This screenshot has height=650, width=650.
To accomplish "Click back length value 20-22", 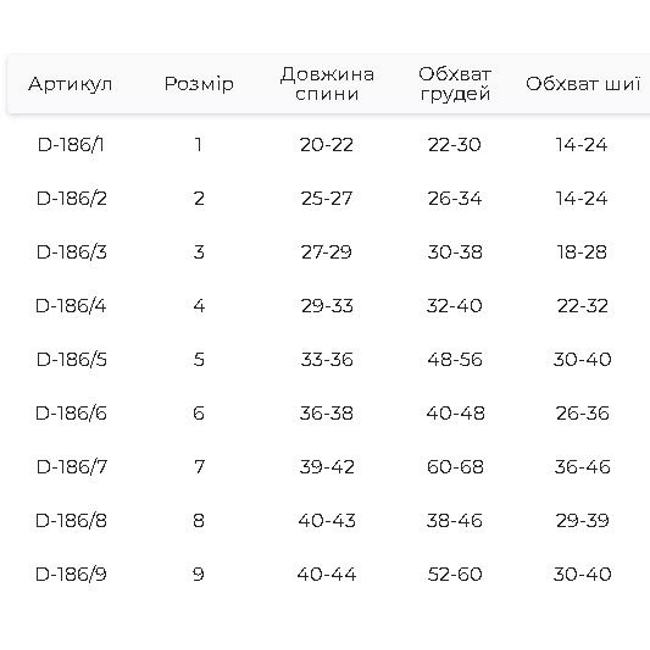I will point(327,145).
